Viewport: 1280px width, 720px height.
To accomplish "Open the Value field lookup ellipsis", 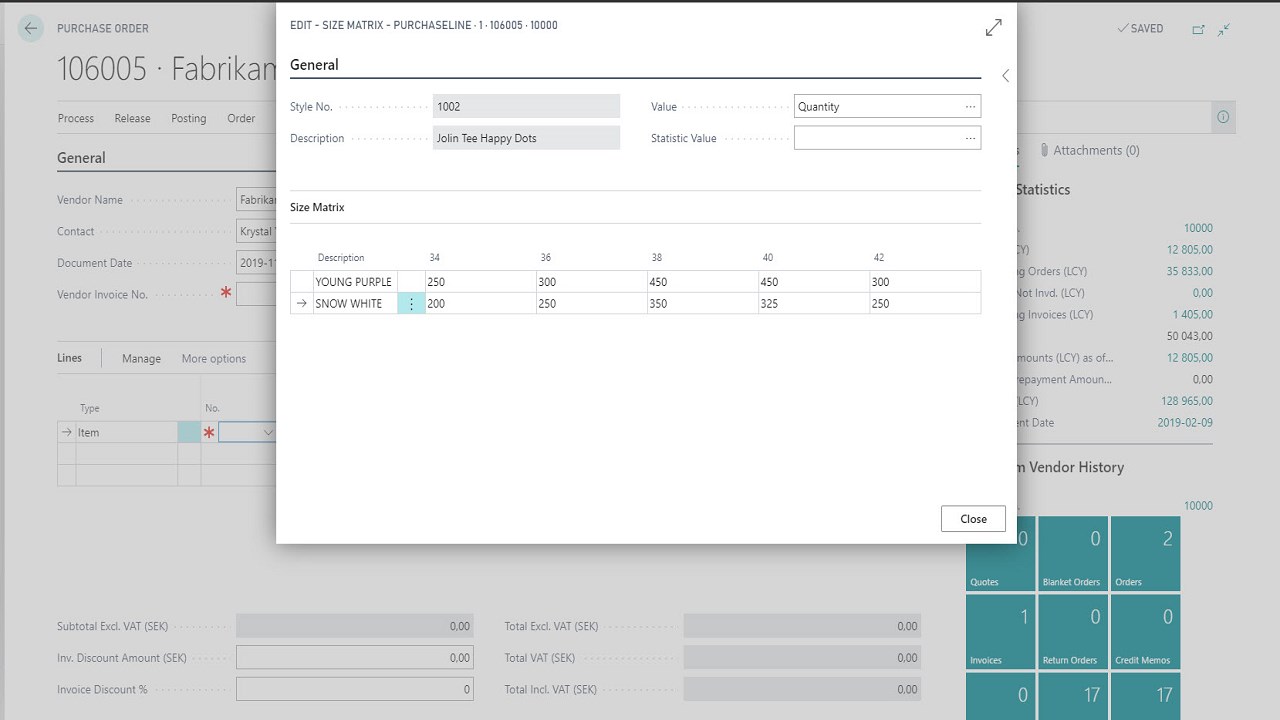I will pyautogui.click(x=970, y=107).
